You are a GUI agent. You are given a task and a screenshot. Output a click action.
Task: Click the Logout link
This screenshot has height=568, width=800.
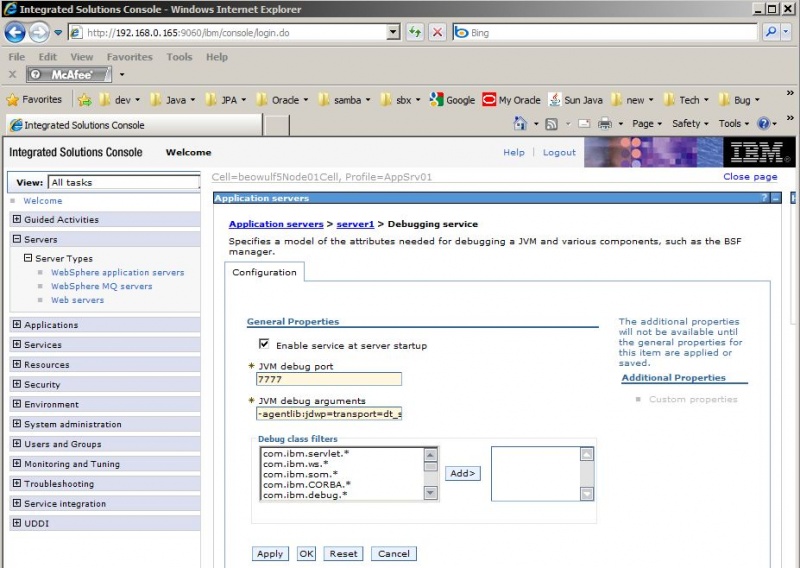[x=559, y=152]
